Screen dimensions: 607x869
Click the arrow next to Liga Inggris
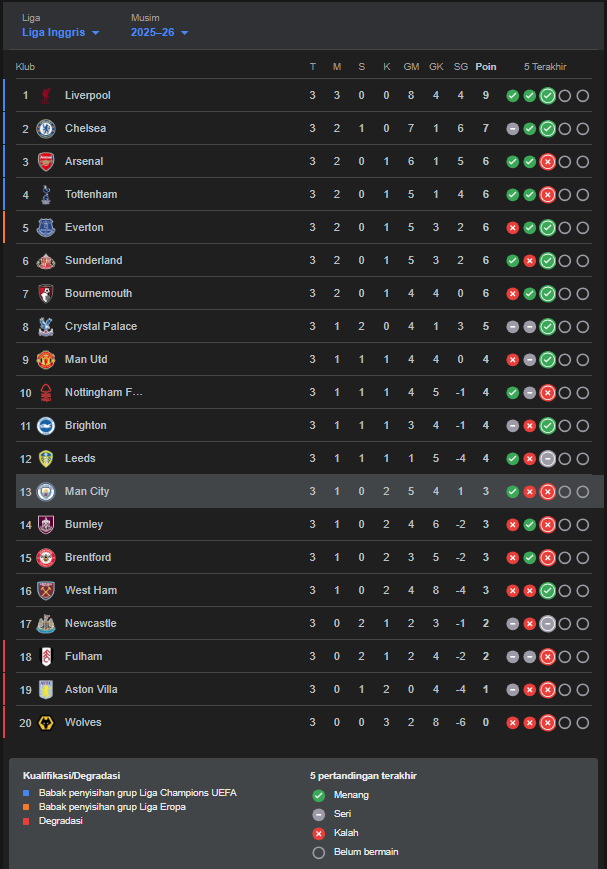click(x=95, y=33)
